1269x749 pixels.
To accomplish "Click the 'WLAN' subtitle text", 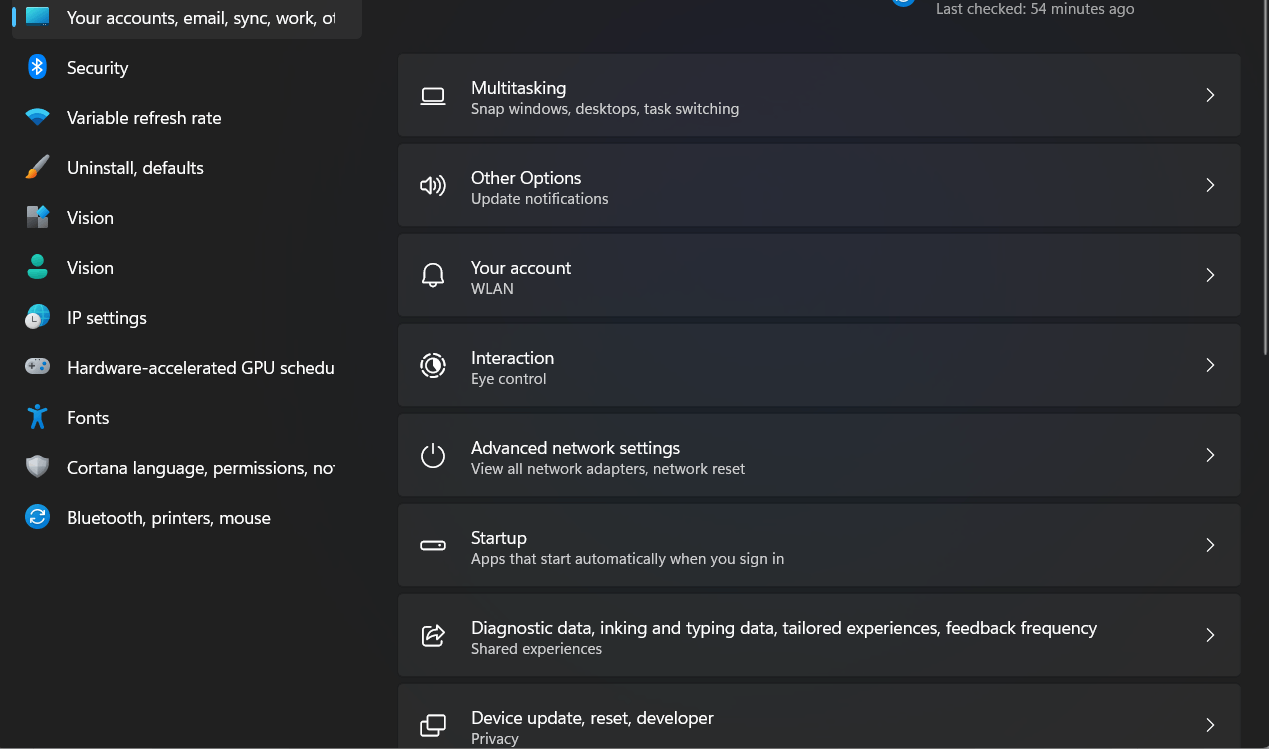I will (492, 289).
